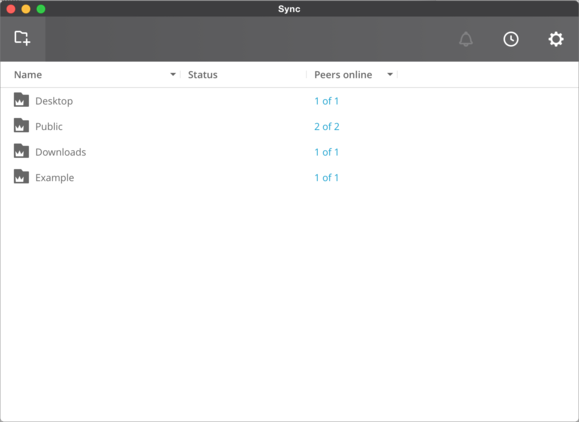Select the Public folder name
Screen dimensions: 579x422
coord(49,126)
